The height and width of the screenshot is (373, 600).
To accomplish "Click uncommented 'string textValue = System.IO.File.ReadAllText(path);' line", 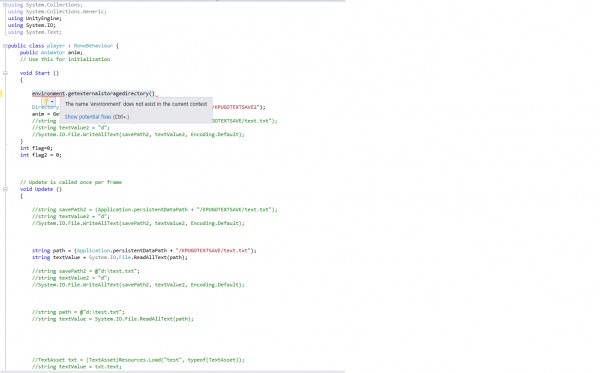I will (110, 257).
